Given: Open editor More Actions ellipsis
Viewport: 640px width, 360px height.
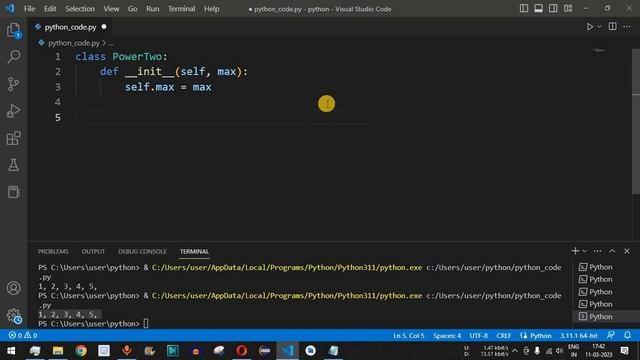Looking at the screenshot, I should pos(627,27).
